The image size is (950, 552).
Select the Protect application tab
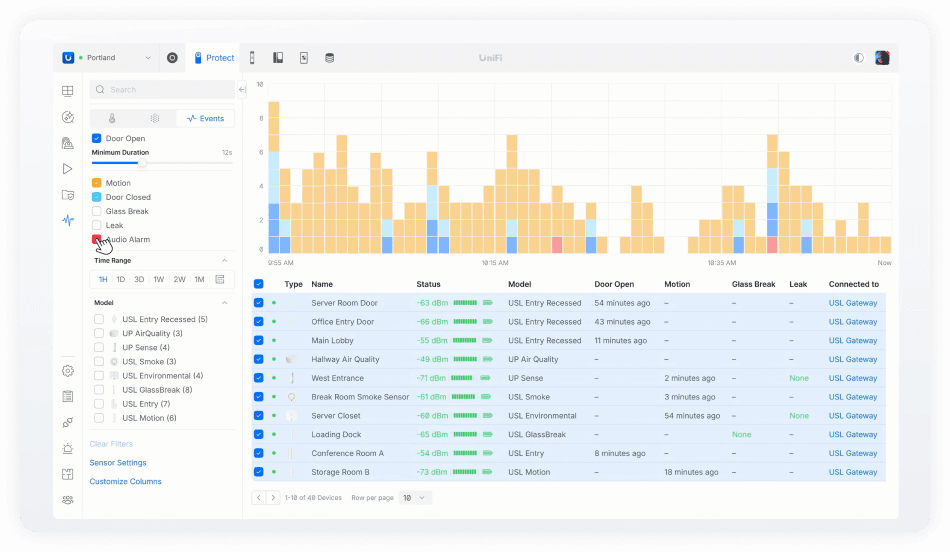214,58
